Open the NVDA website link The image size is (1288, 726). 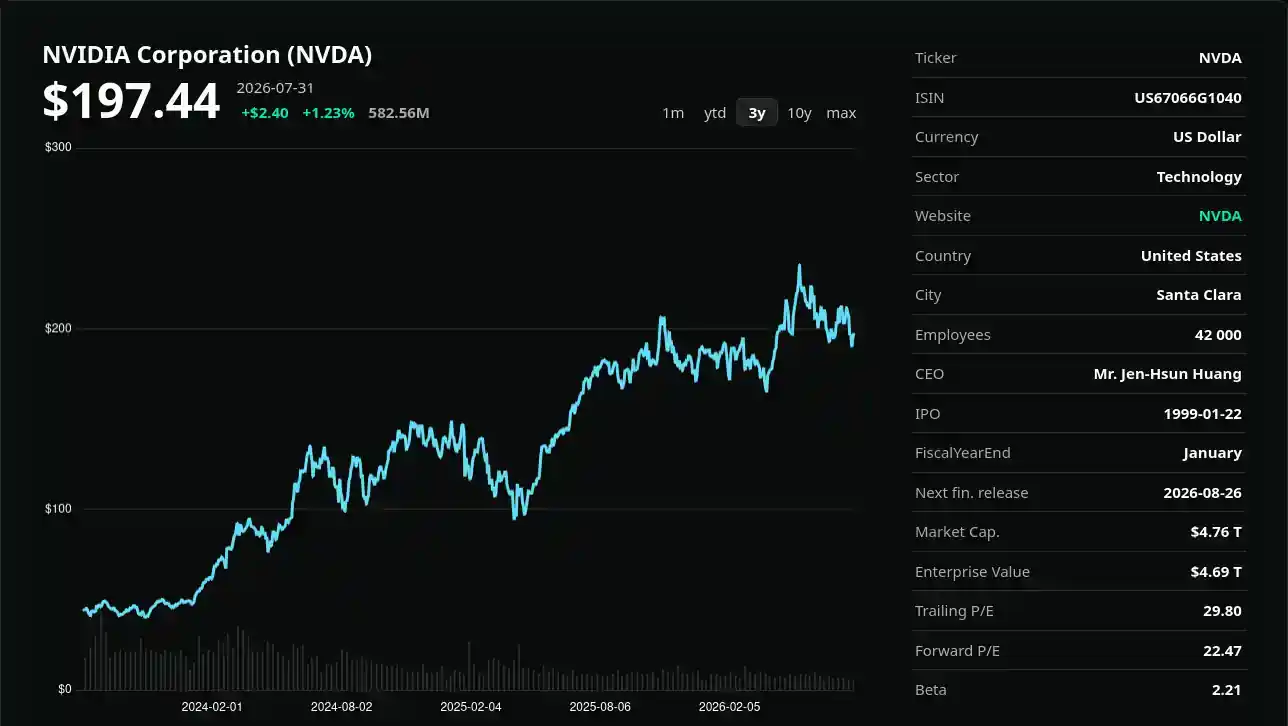point(1220,216)
